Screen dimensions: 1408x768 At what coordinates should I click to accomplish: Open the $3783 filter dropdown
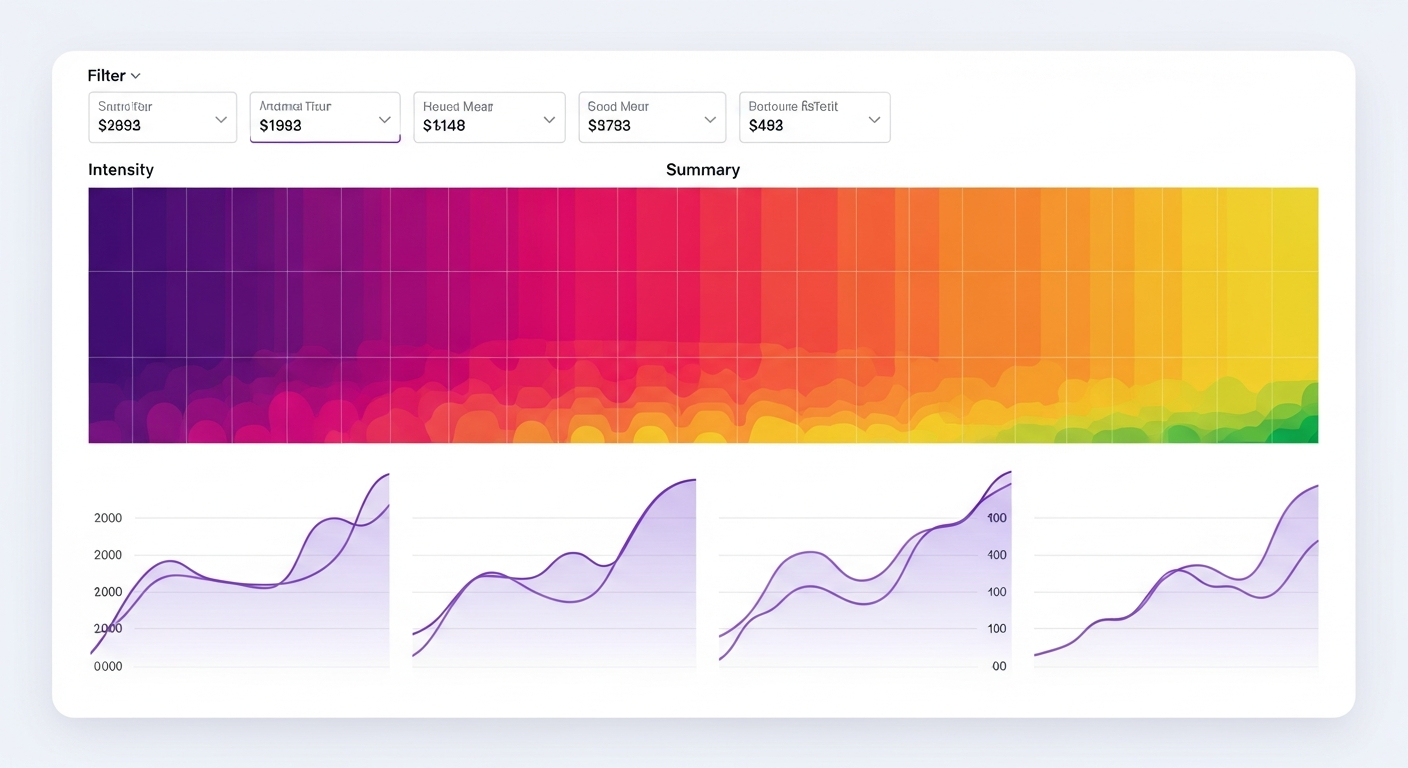[x=651, y=117]
